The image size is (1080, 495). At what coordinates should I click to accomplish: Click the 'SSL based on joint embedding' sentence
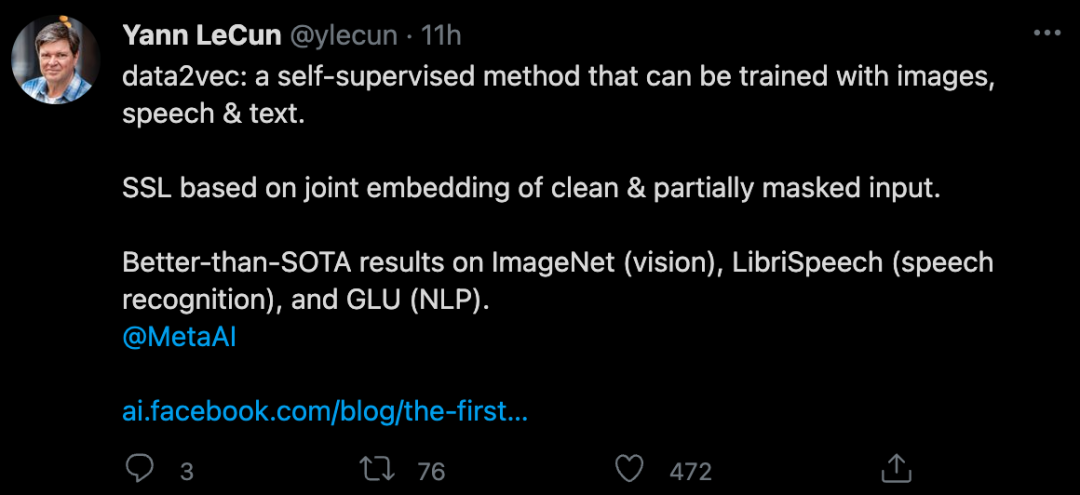[531, 188]
